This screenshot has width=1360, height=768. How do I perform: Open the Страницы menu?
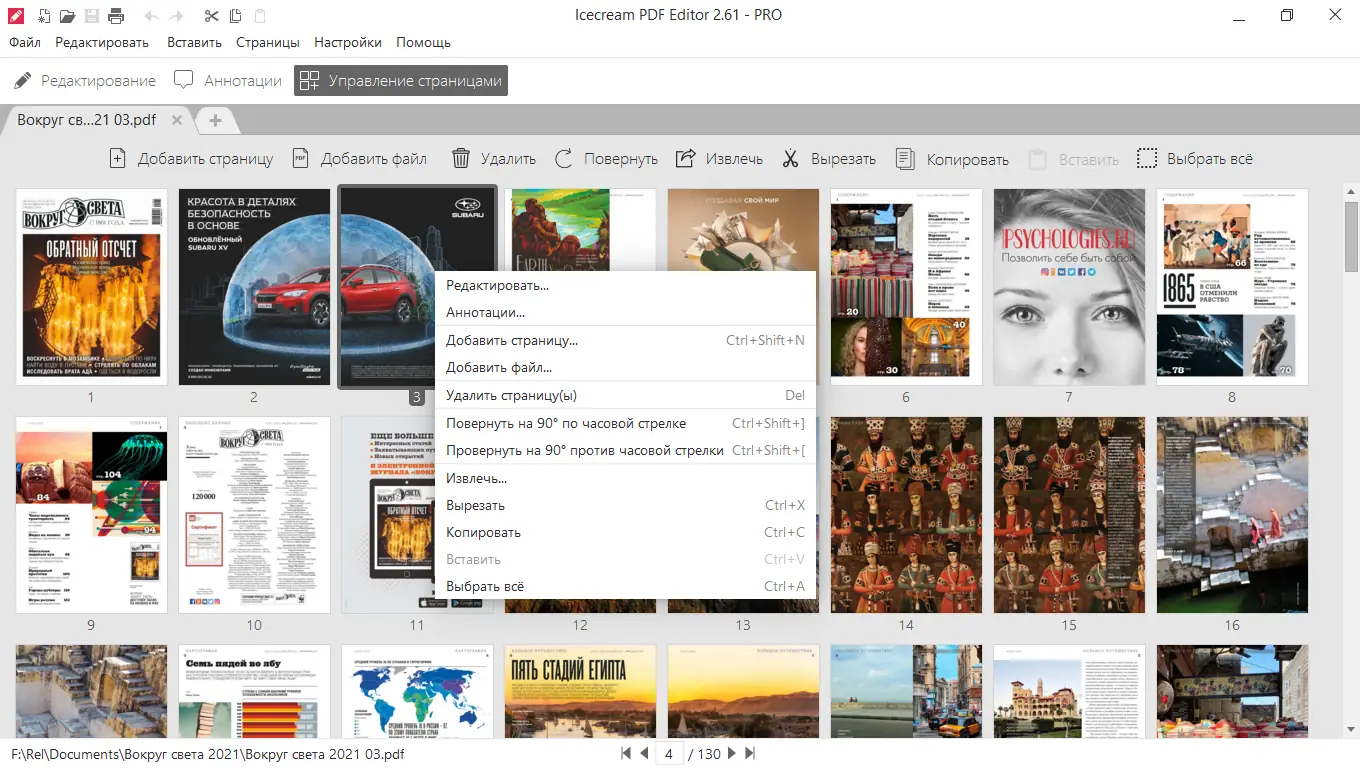[x=268, y=43]
